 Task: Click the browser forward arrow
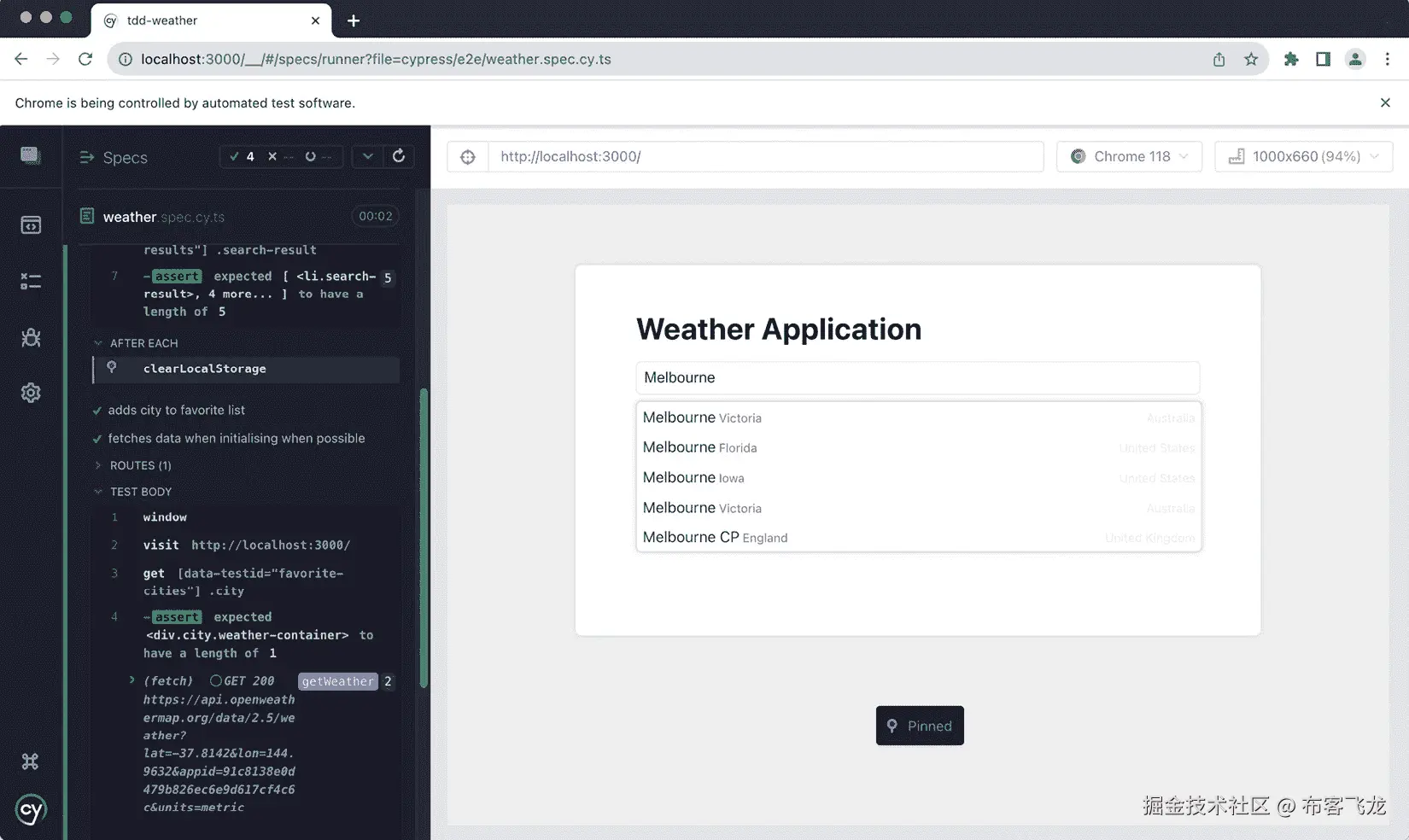click(x=53, y=59)
